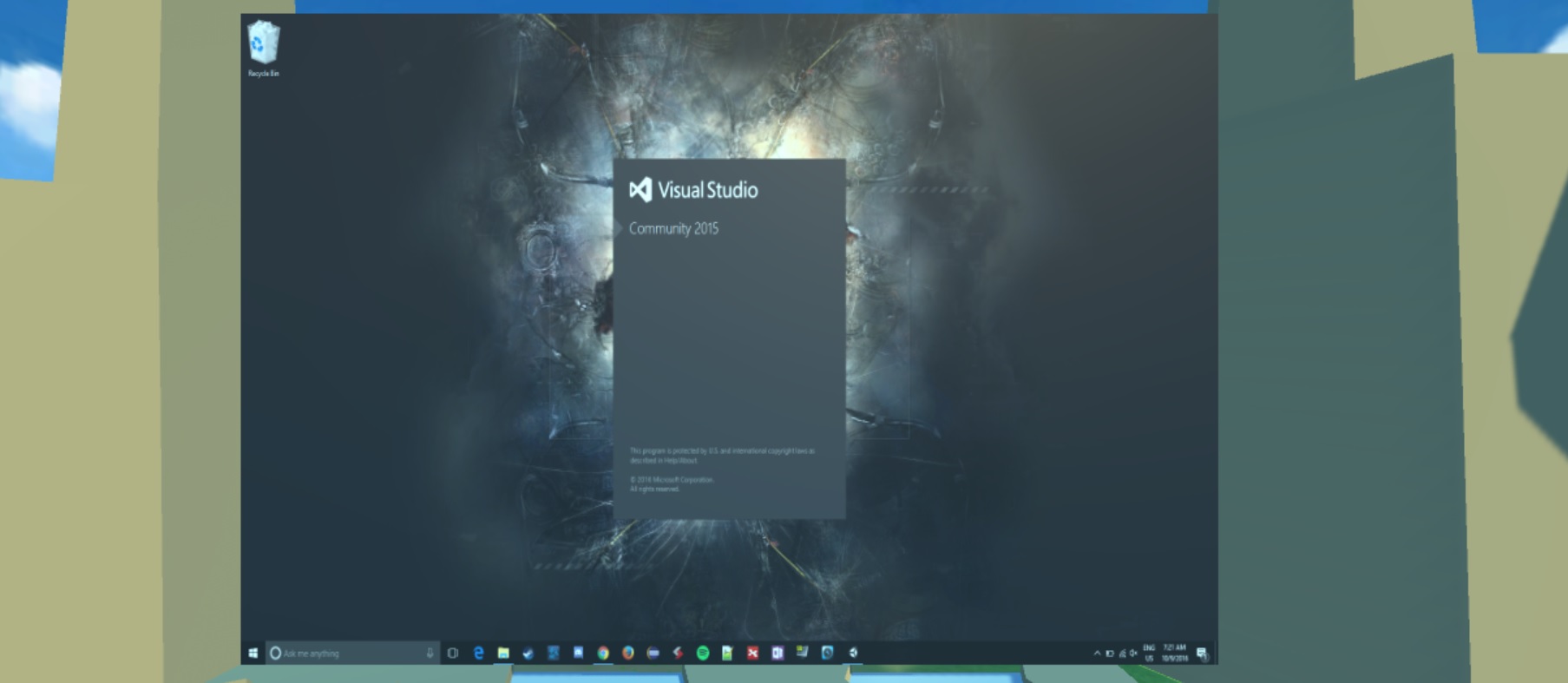Viewport: 1568px width, 683px height.
Task: Open Task View from the taskbar
Action: [452, 653]
